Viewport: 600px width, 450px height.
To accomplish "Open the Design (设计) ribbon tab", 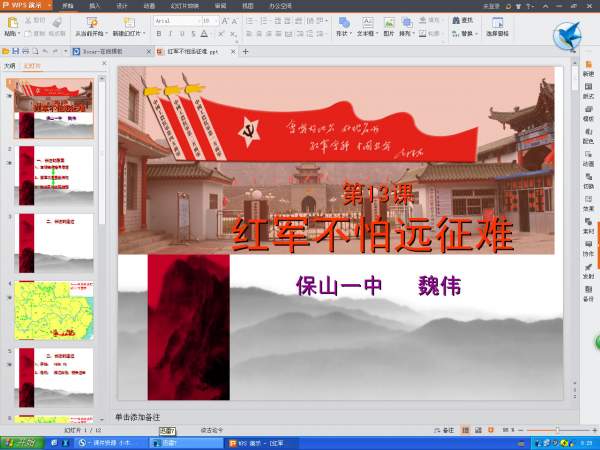I will point(122,6).
